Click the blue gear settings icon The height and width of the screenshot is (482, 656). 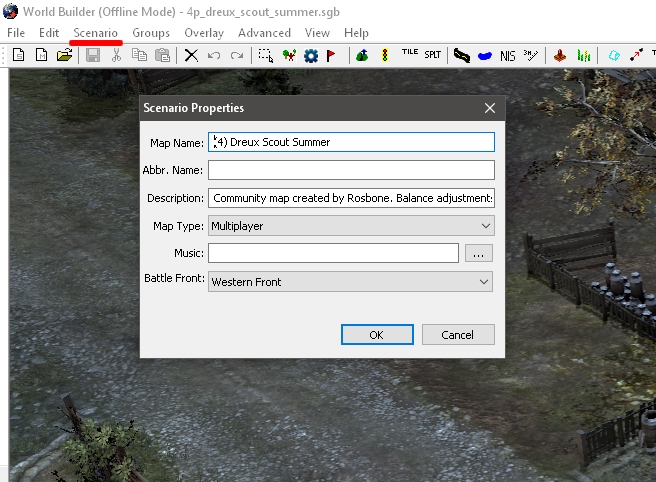(311, 56)
